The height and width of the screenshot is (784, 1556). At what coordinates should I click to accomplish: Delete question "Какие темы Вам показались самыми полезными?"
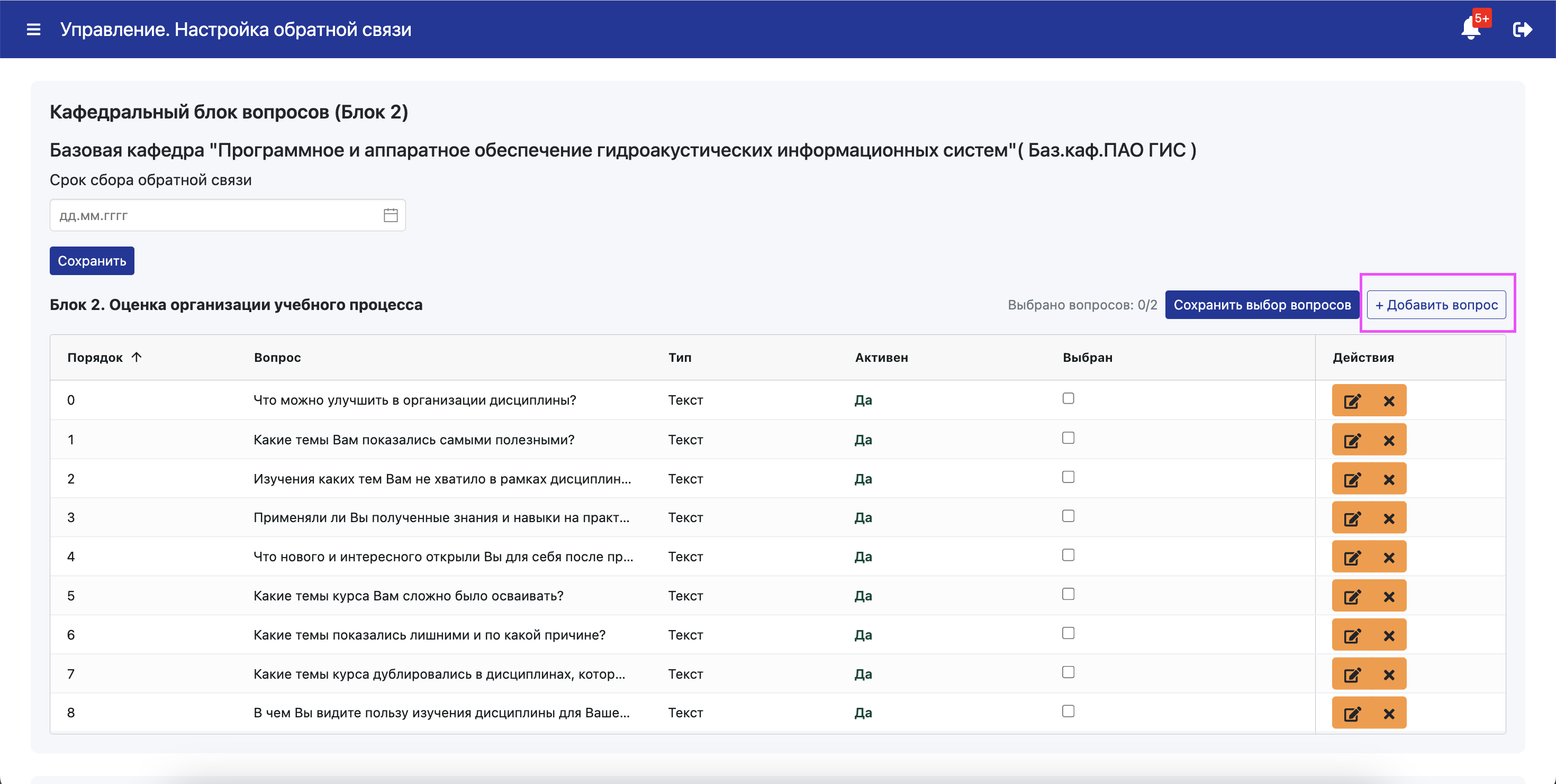pos(1389,440)
